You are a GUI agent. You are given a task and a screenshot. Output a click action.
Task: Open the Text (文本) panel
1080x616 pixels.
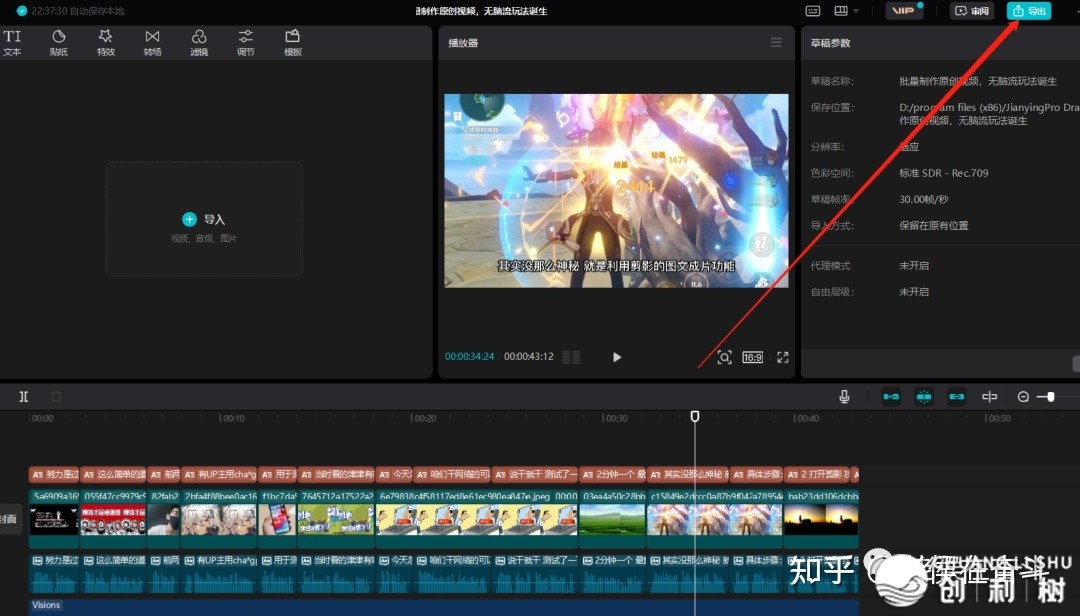tap(12, 42)
